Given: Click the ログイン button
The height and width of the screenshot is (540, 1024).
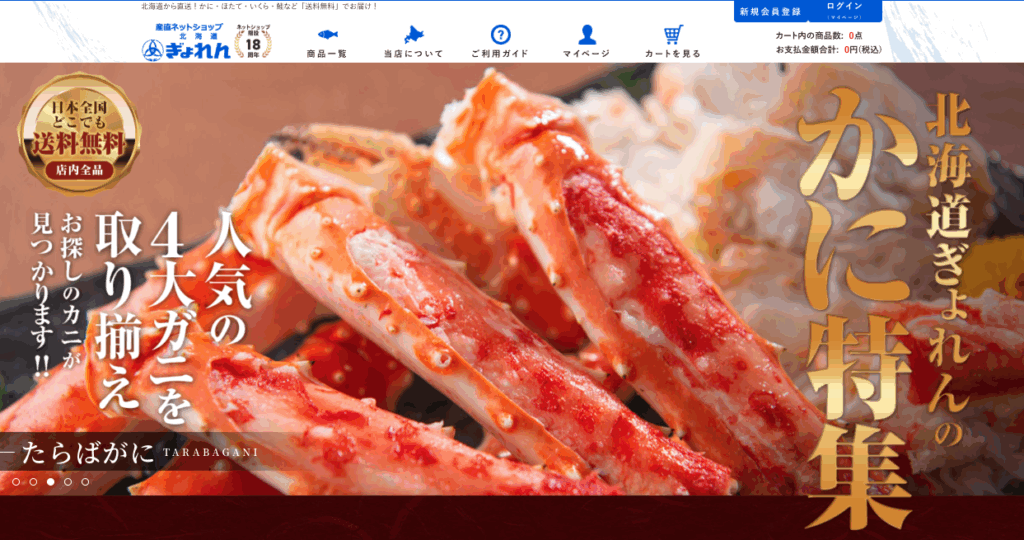Looking at the screenshot, I should pyautogui.click(x=845, y=9).
